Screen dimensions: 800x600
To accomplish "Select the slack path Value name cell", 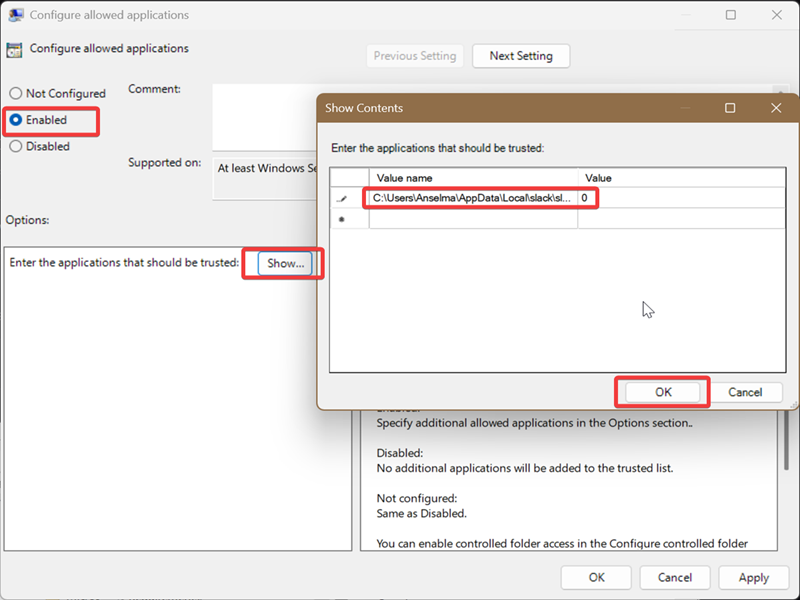I will tap(473, 198).
